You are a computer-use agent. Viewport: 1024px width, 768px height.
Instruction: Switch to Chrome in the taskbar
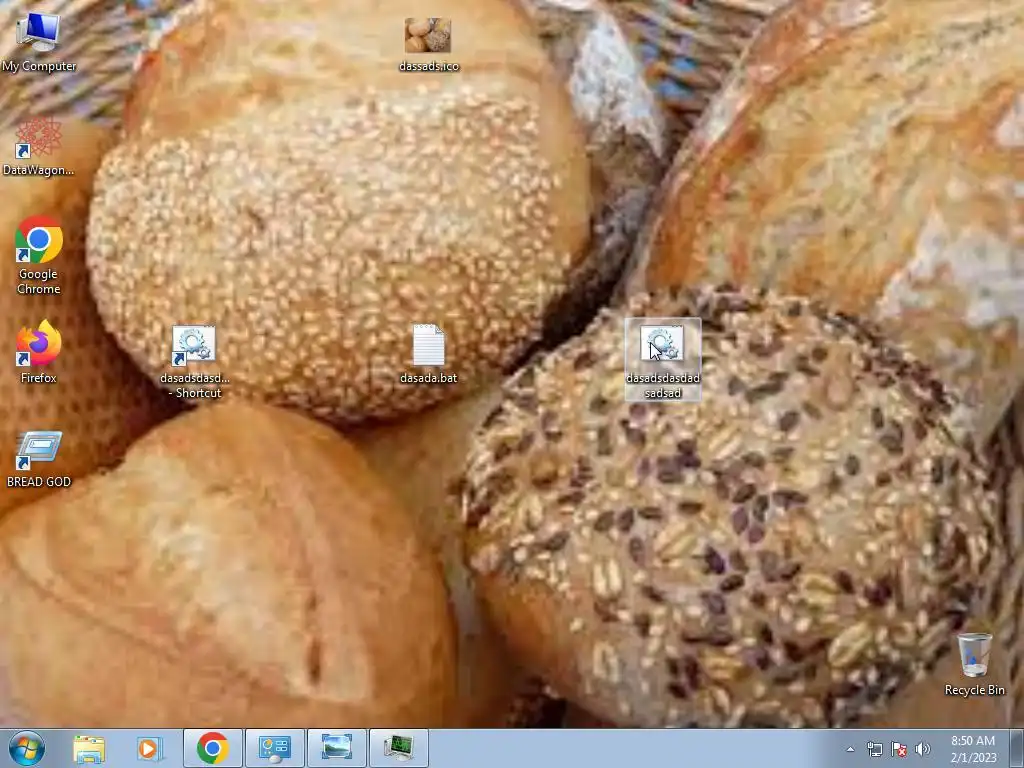click(x=213, y=748)
